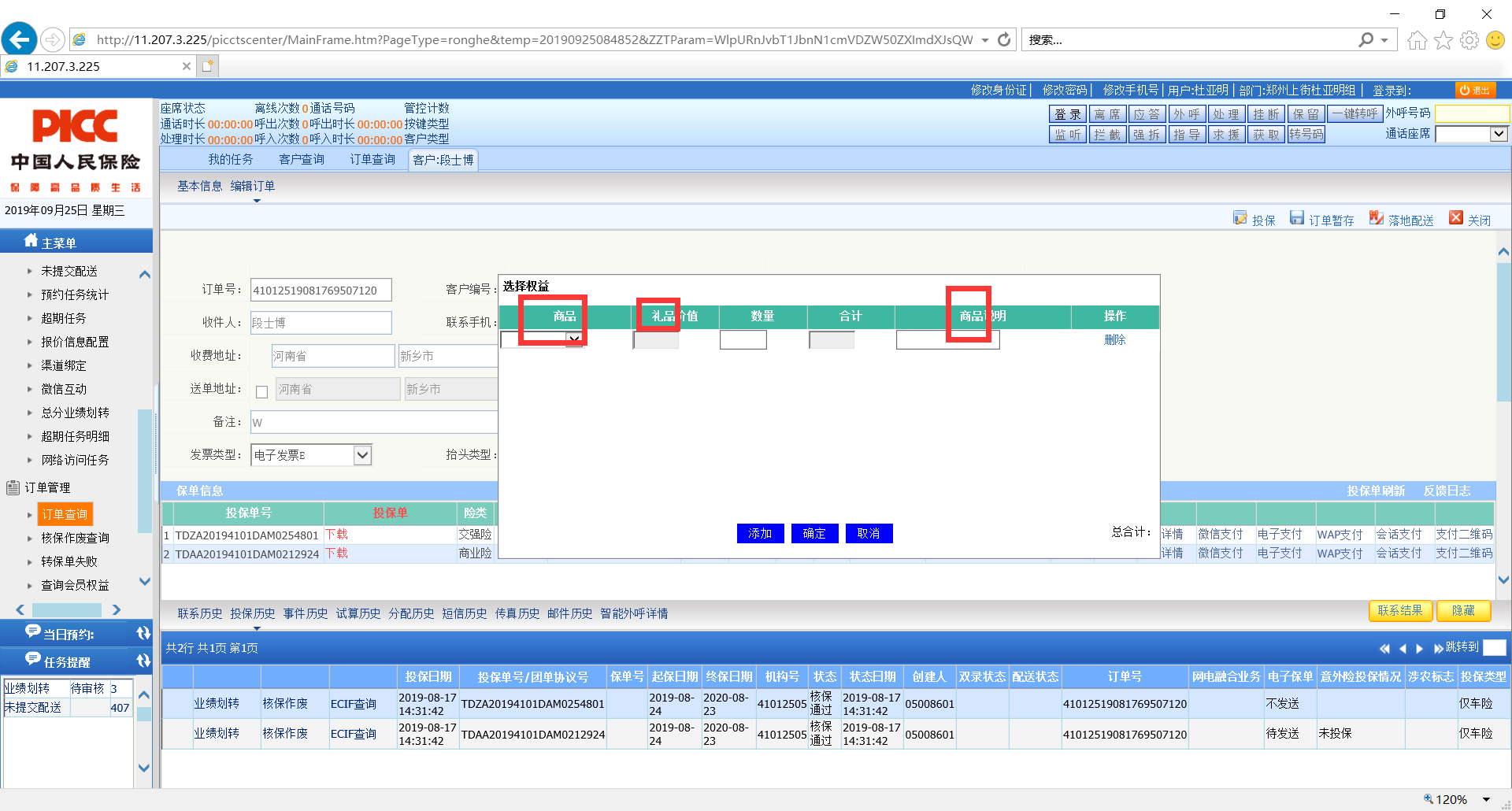The height and width of the screenshot is (811, 1512).
Task: Click the 订单暂存 save icon
Action: 1297,218
